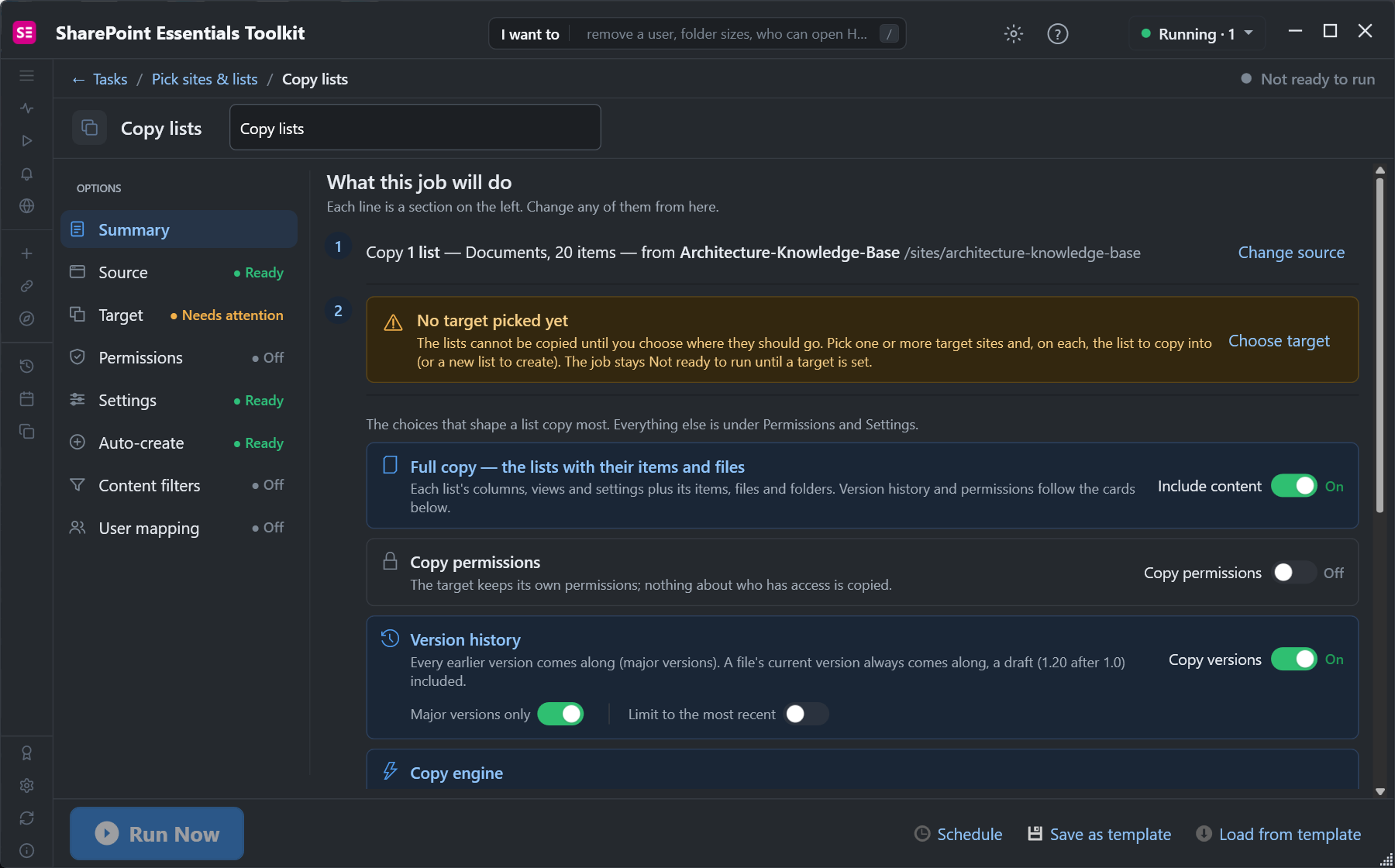
Task: Click the Choose target link
Action: [x=1279, y=341]
